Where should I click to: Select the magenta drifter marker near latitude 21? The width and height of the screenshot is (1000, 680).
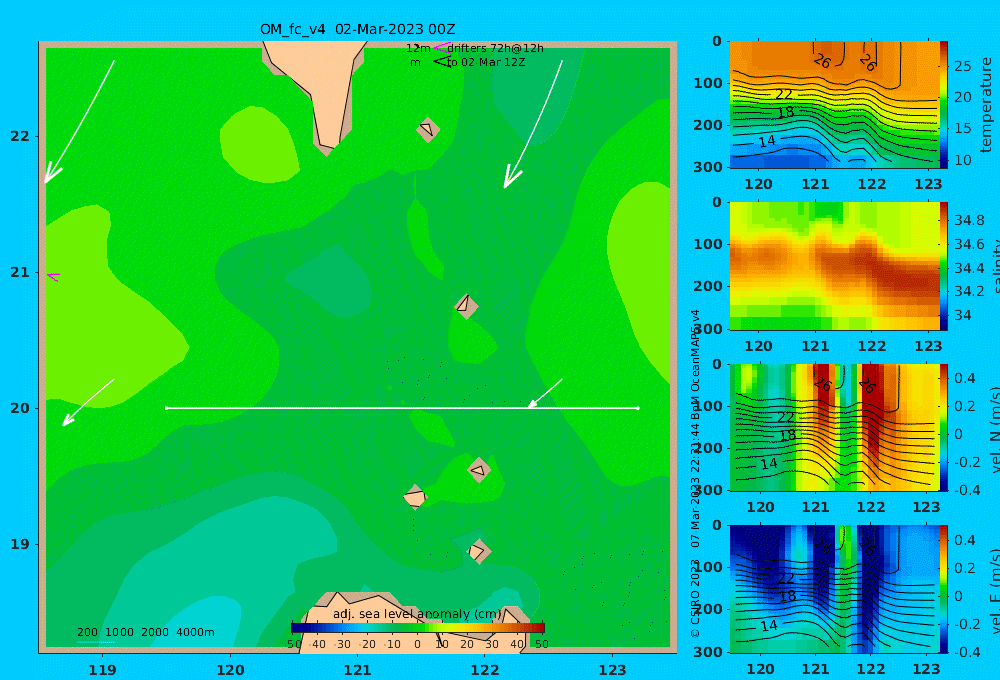pos(54,276)
